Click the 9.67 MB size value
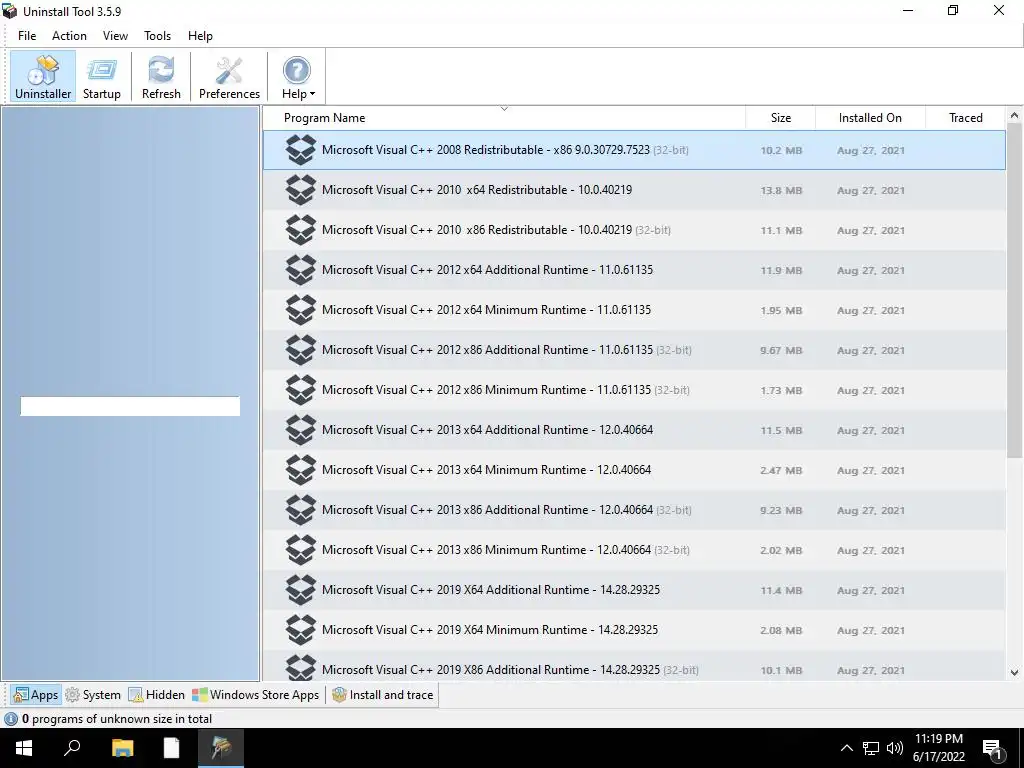The width and height of the screenshot is (1024, 768). click(781, 351)
